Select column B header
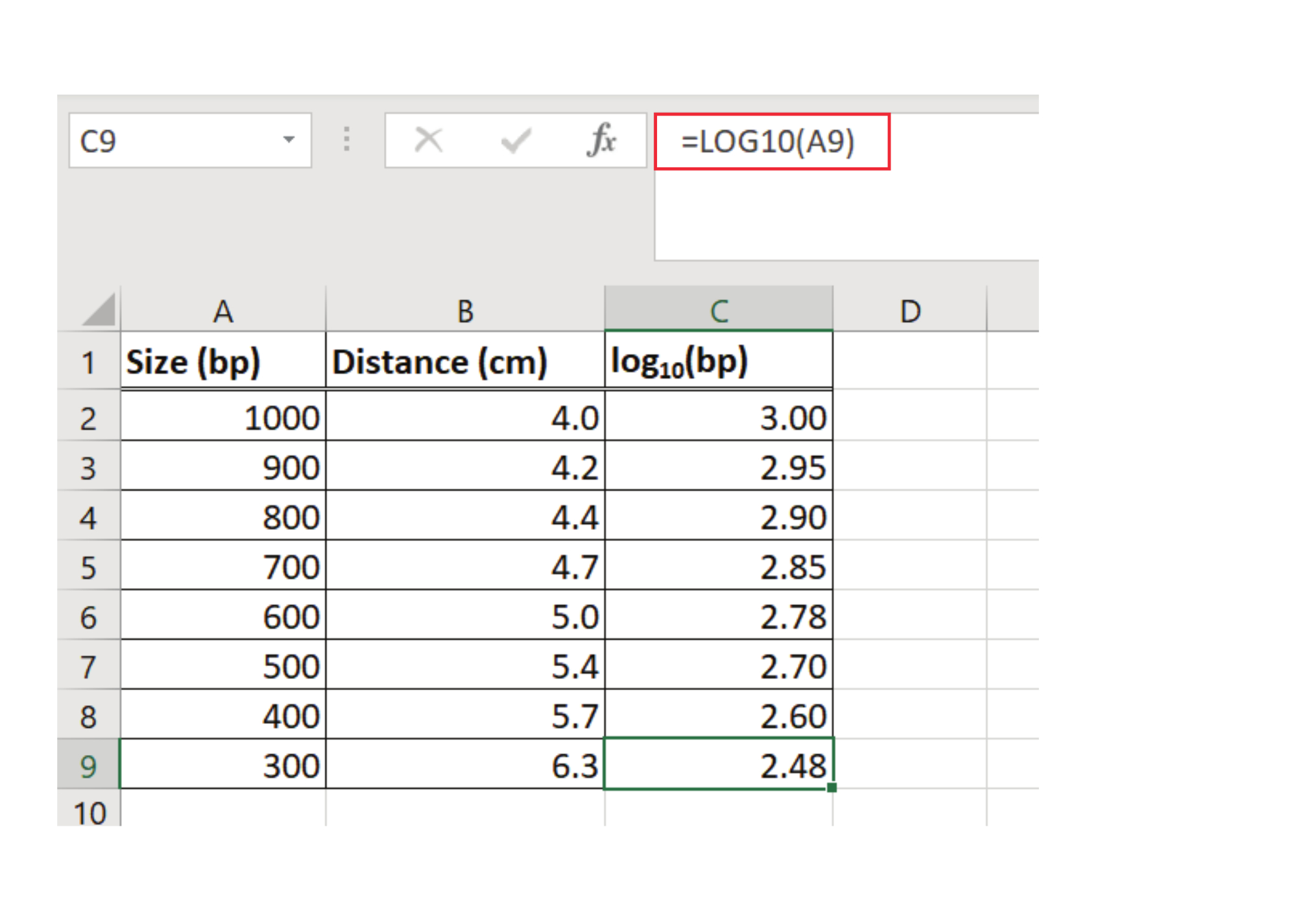 coord(465,311)
